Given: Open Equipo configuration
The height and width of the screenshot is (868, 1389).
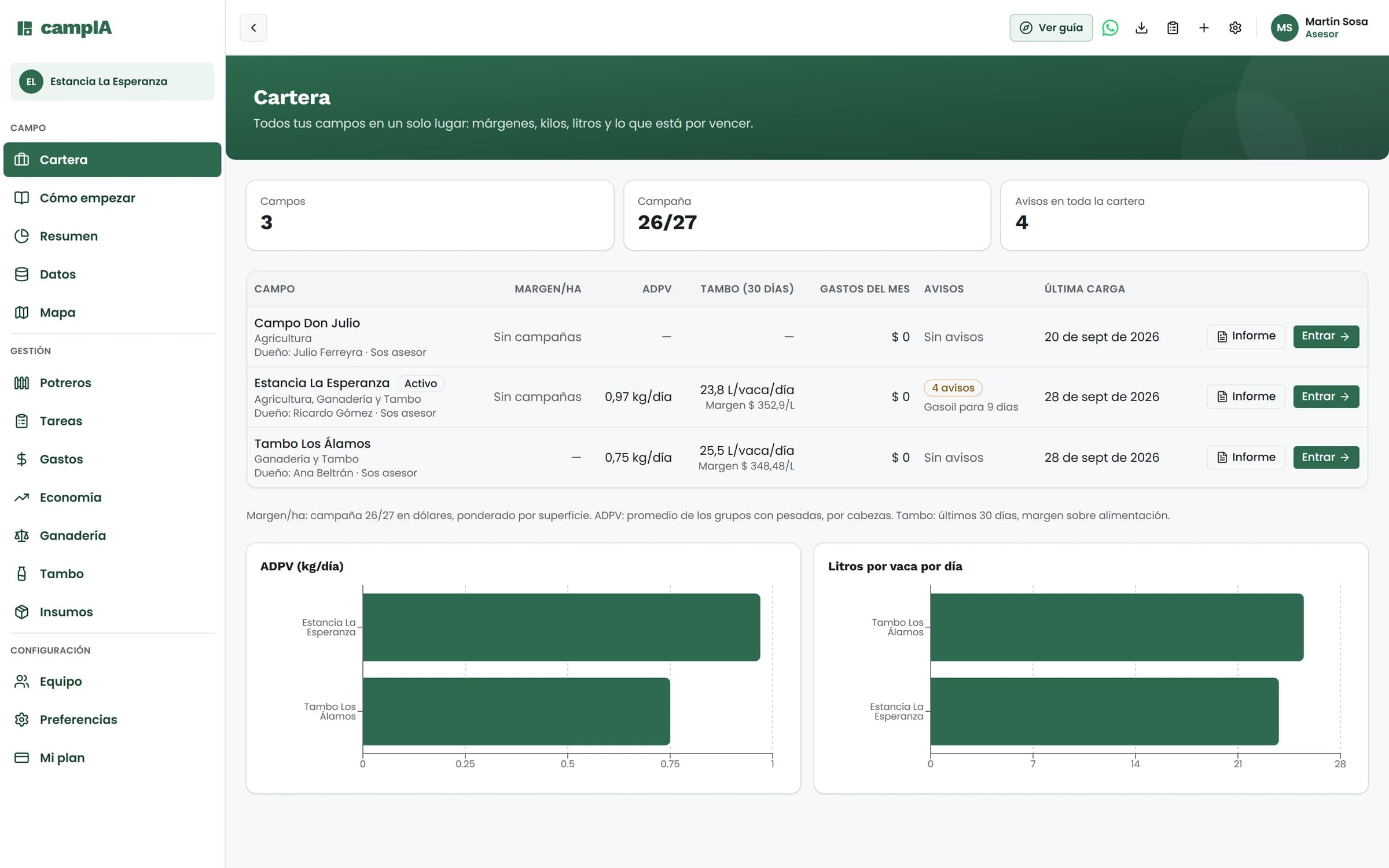Looking at the screenshot, I should click(x=112, y=681).
